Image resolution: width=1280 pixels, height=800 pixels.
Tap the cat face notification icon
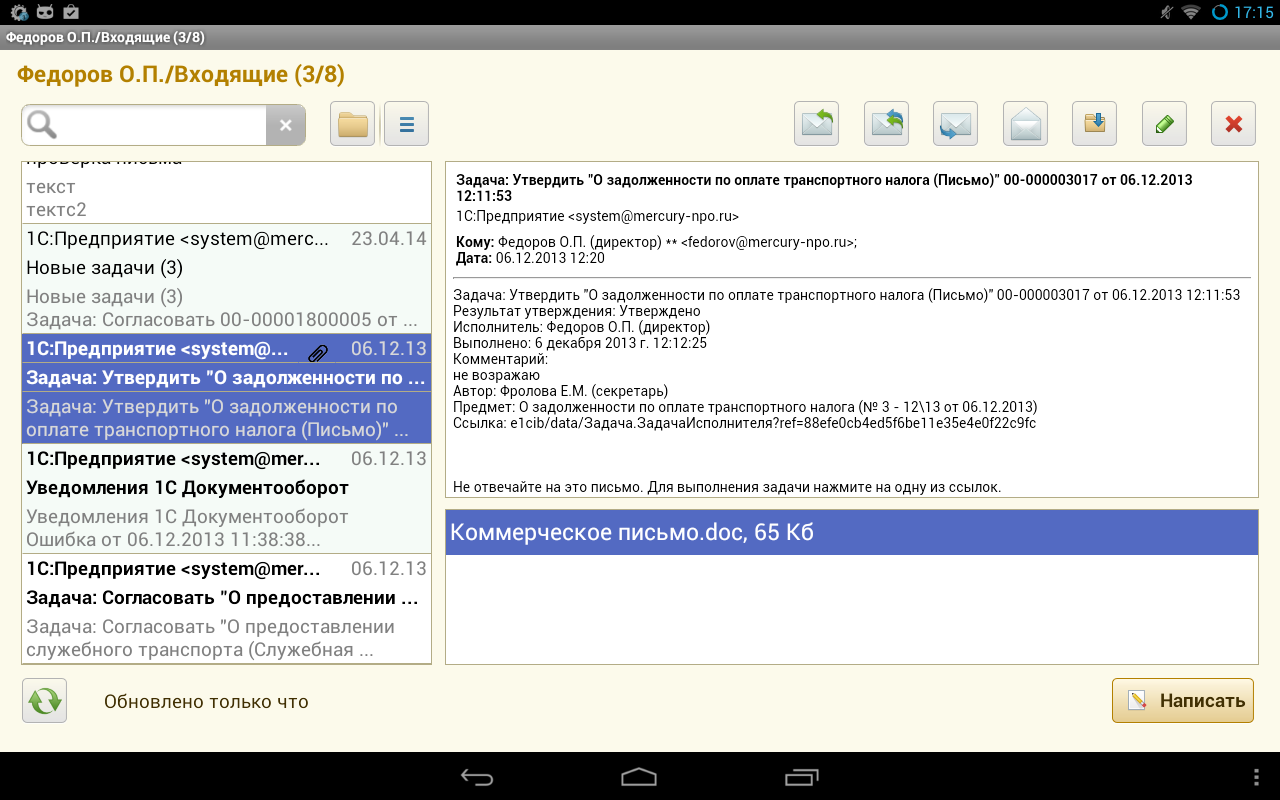(x=45, y=12)
